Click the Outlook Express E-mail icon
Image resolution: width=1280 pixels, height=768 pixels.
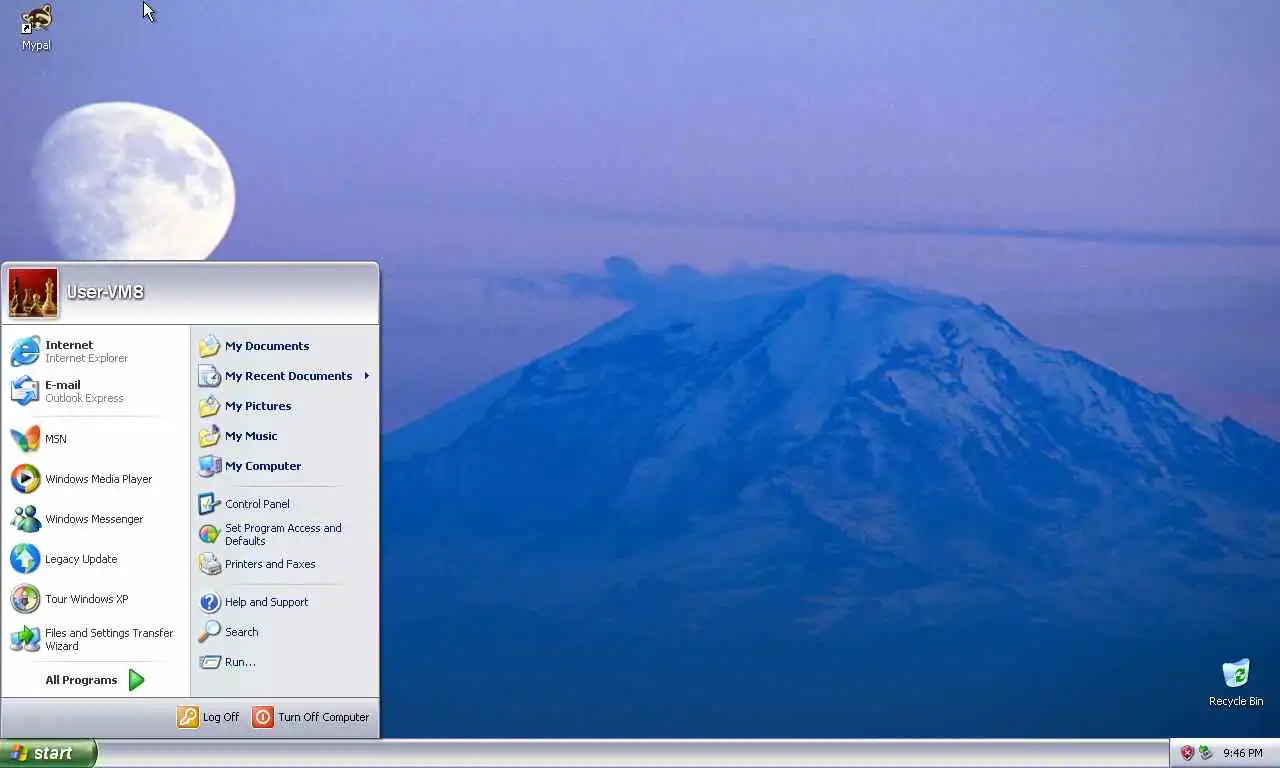(x=25, y=391)
